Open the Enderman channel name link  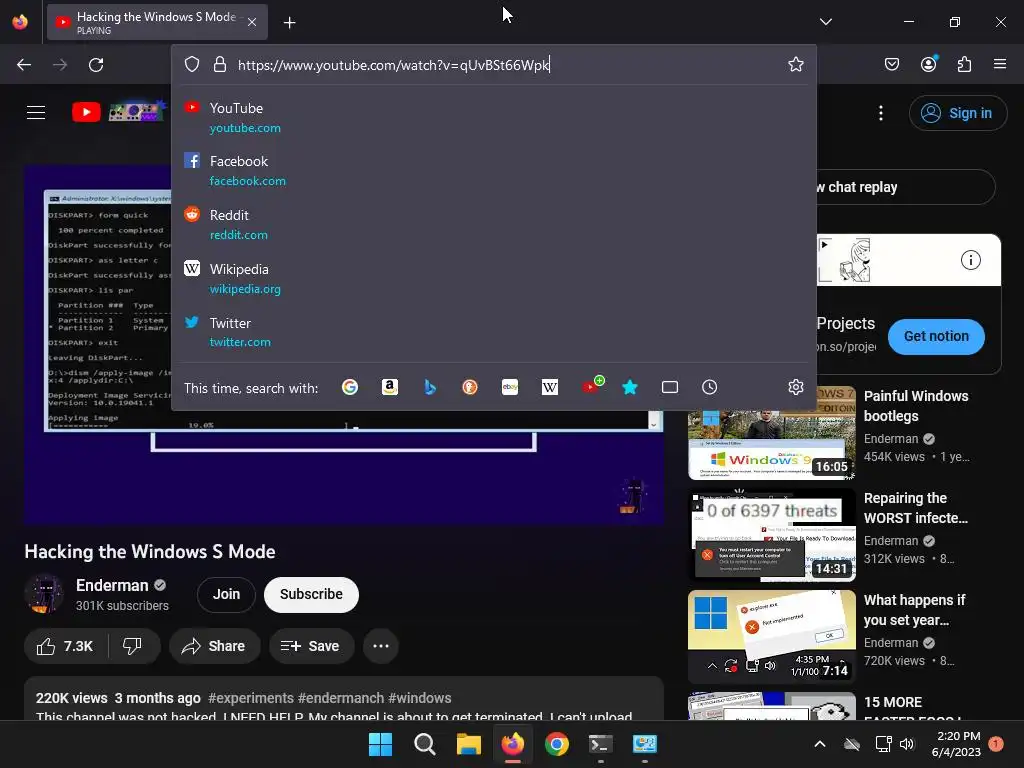pos(112,585)
